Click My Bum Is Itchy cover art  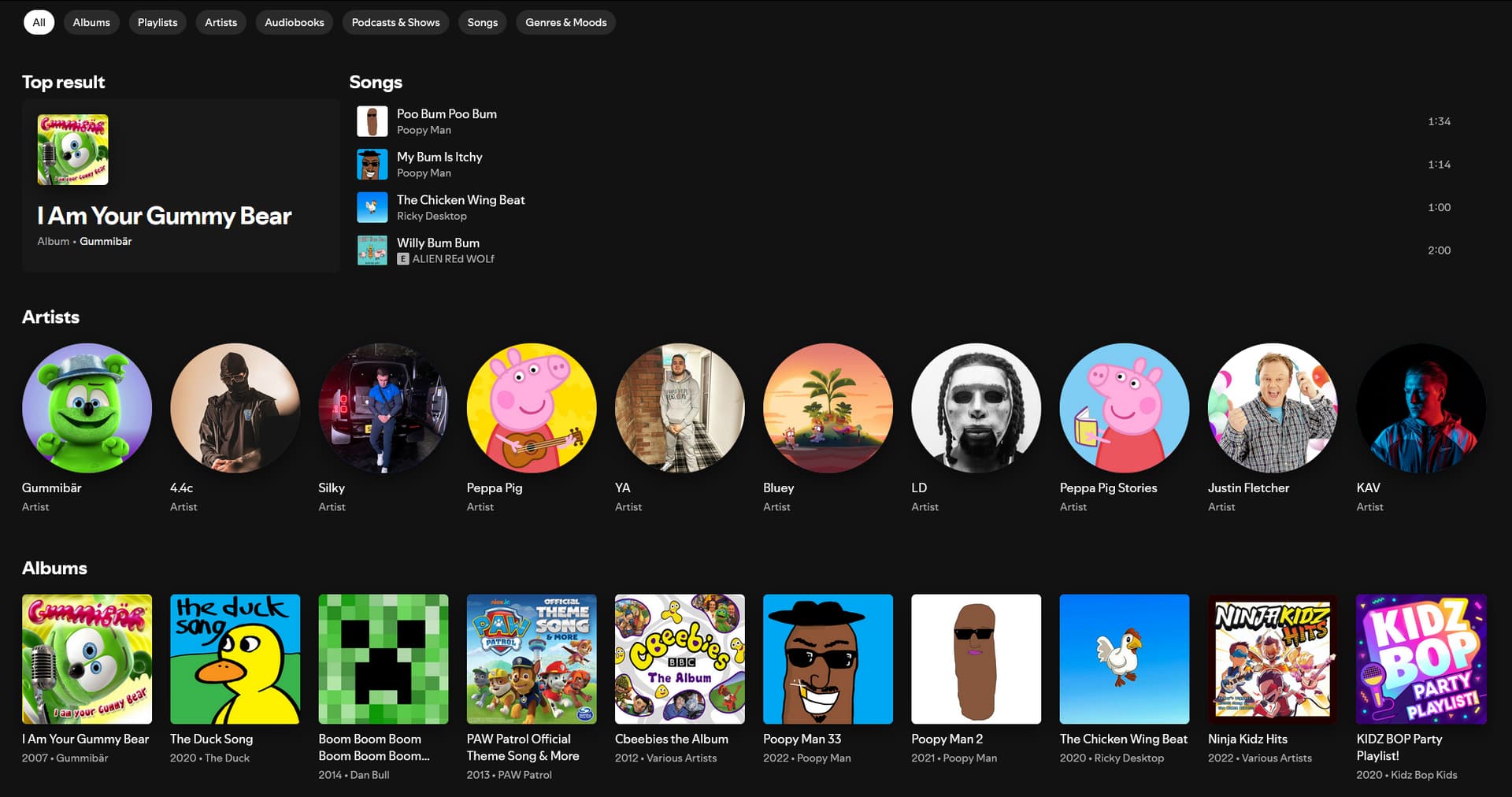[372, 165]
